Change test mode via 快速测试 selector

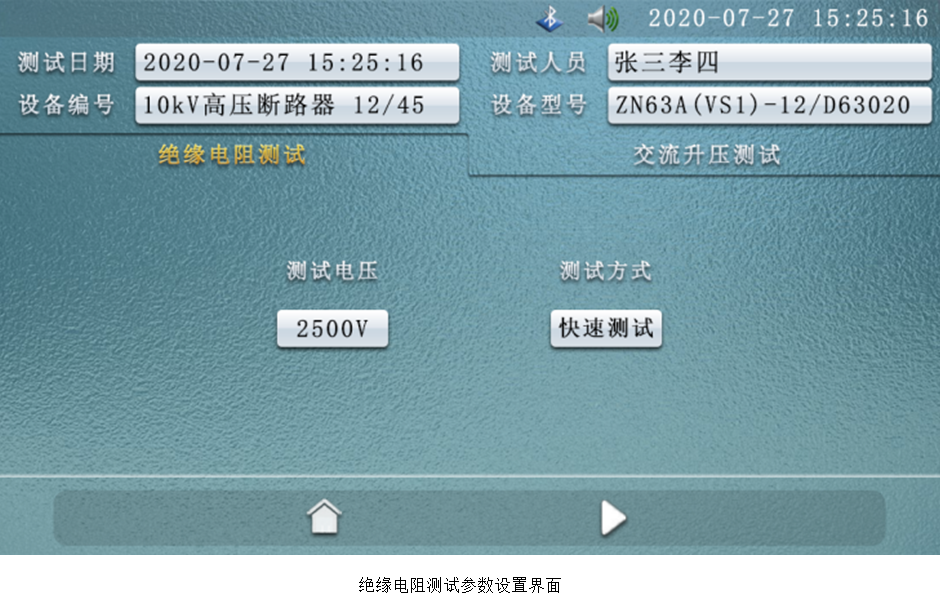pyautogui.click(x=606, y=329)
